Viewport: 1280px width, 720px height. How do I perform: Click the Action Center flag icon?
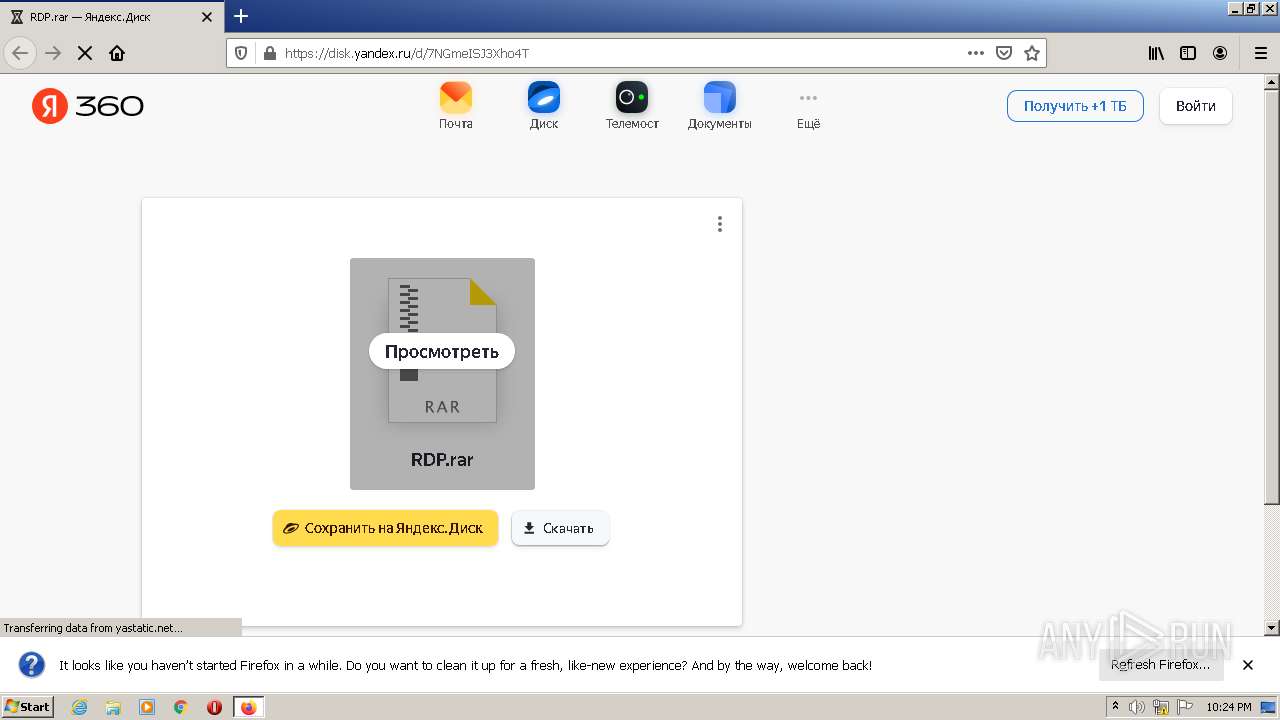pos(1183,707)
